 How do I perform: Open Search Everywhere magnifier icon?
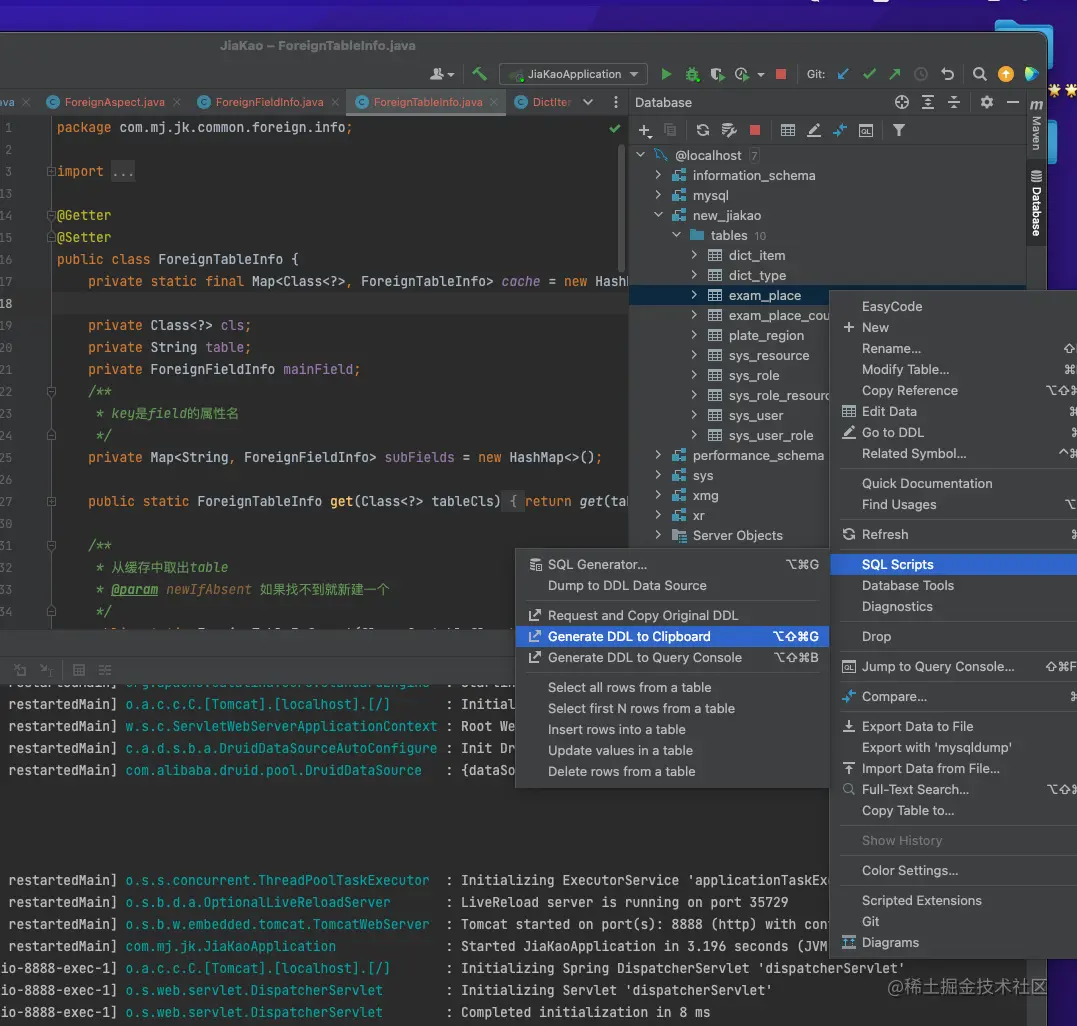pos(980,74)
